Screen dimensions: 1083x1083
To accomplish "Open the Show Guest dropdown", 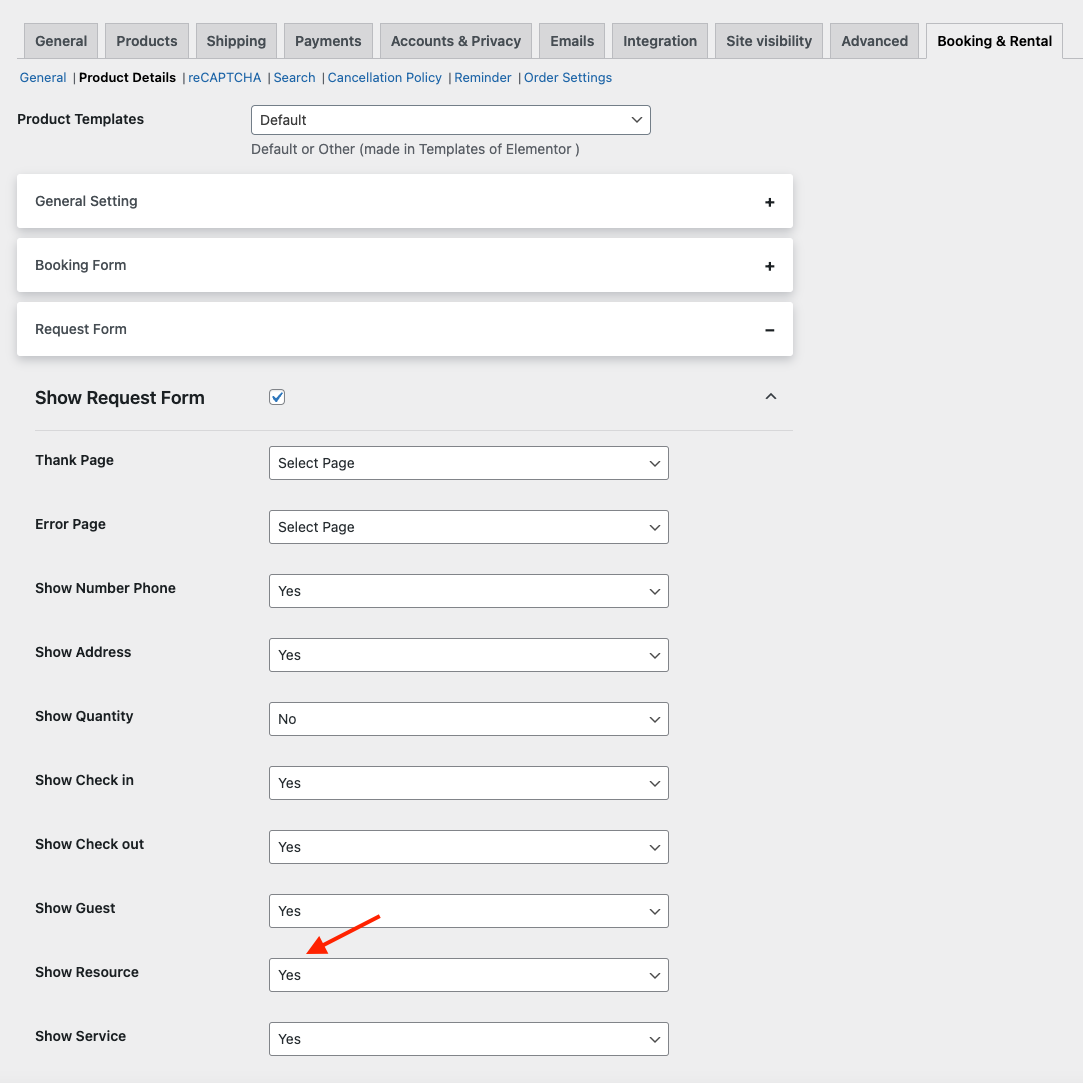I will tap(468, 911).
